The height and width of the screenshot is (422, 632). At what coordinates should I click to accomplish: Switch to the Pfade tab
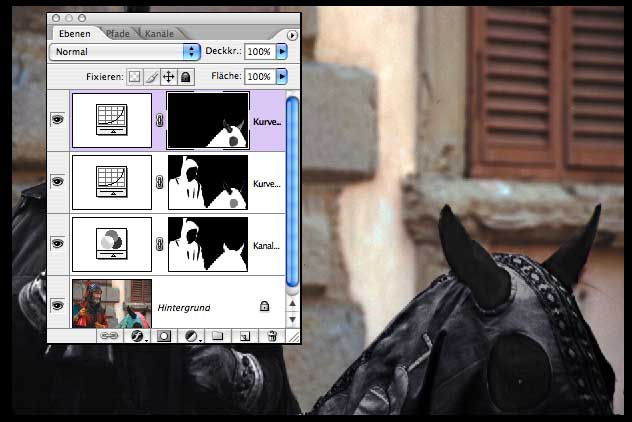coord(118,34)
